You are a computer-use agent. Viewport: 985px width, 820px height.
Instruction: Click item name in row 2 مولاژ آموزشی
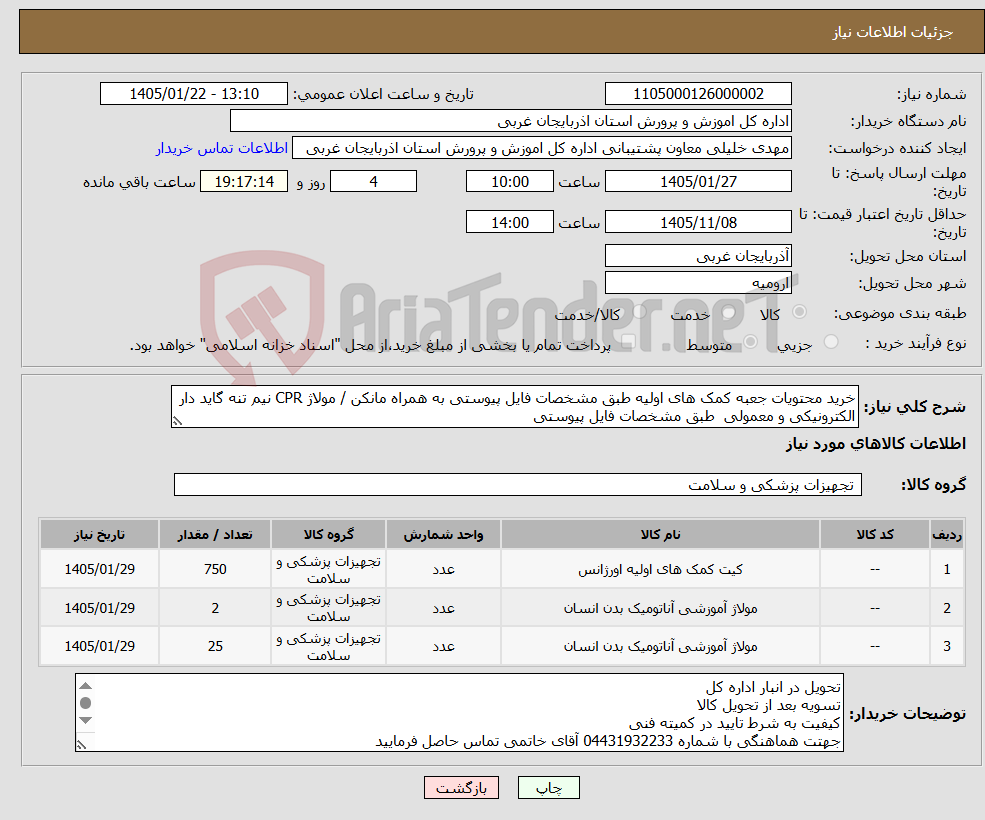pos(660,608)
